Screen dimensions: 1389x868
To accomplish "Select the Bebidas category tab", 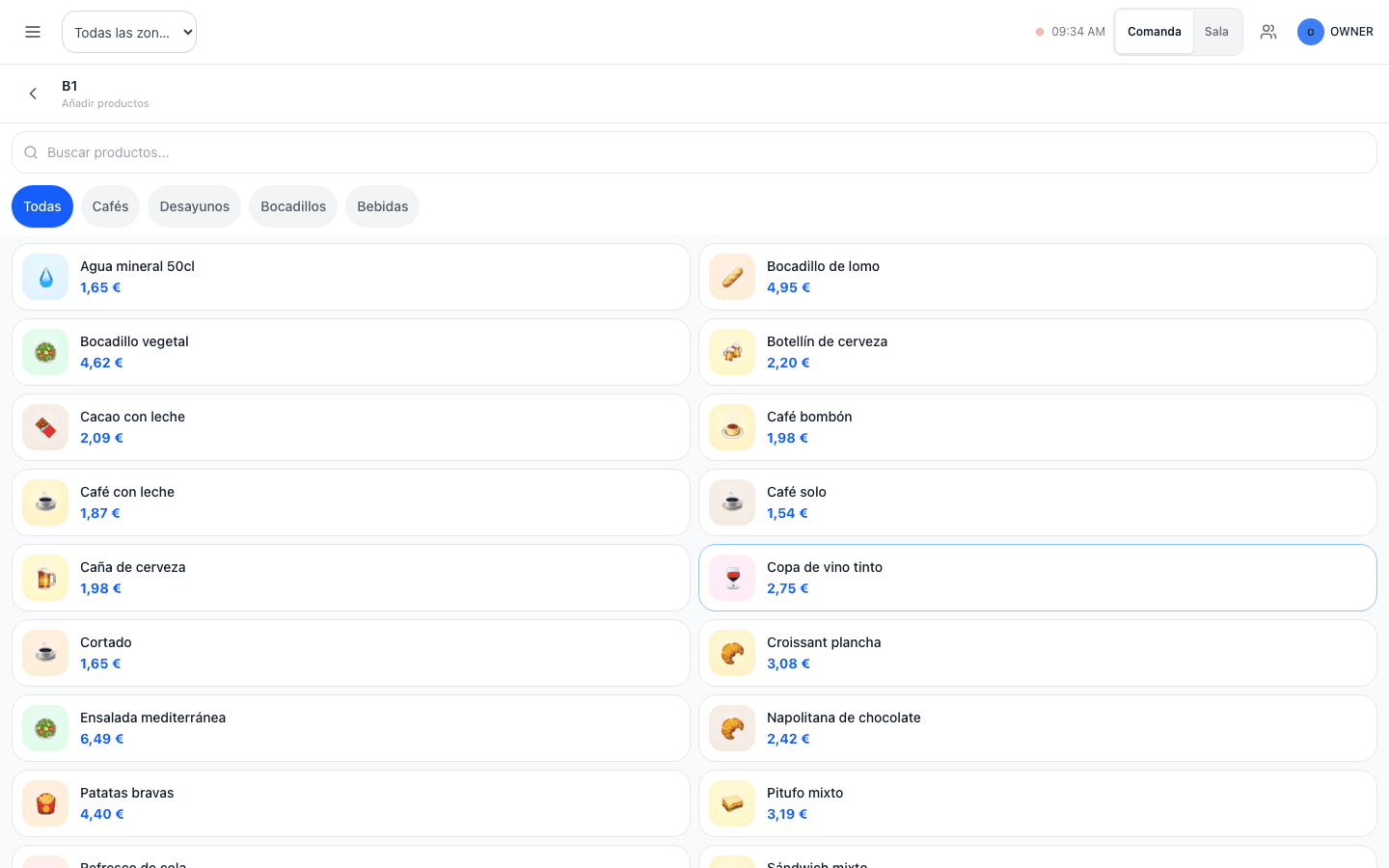I will (382, 206).
